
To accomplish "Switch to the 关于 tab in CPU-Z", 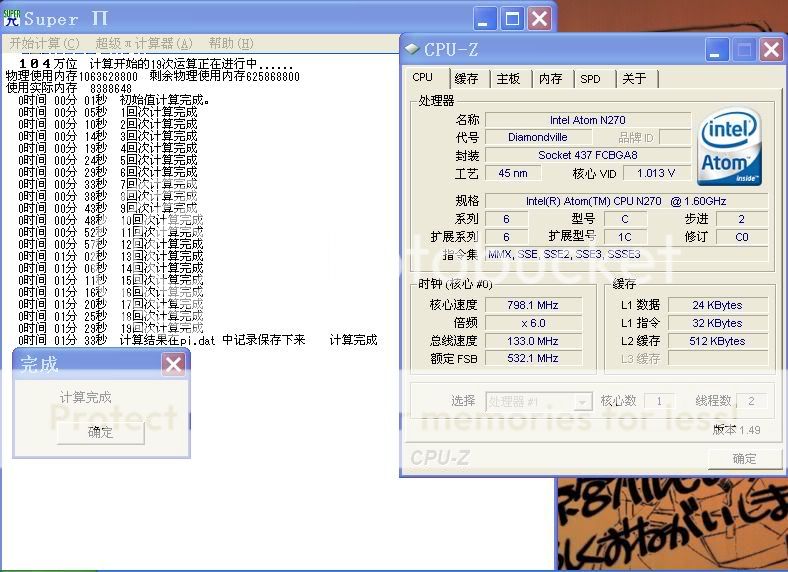I will (x=634, y=79).
